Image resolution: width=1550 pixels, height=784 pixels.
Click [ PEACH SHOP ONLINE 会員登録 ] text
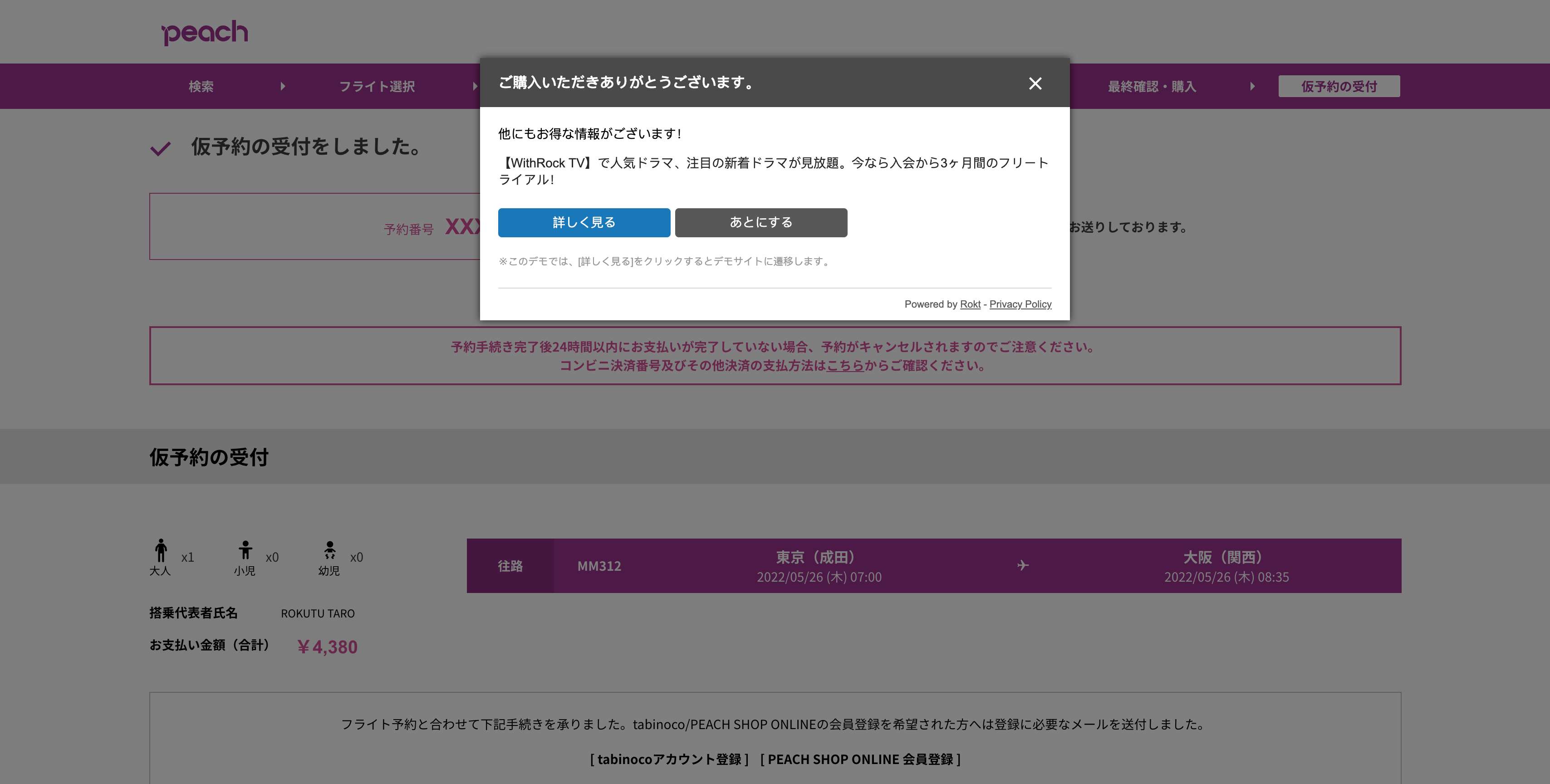click(860, 759)
